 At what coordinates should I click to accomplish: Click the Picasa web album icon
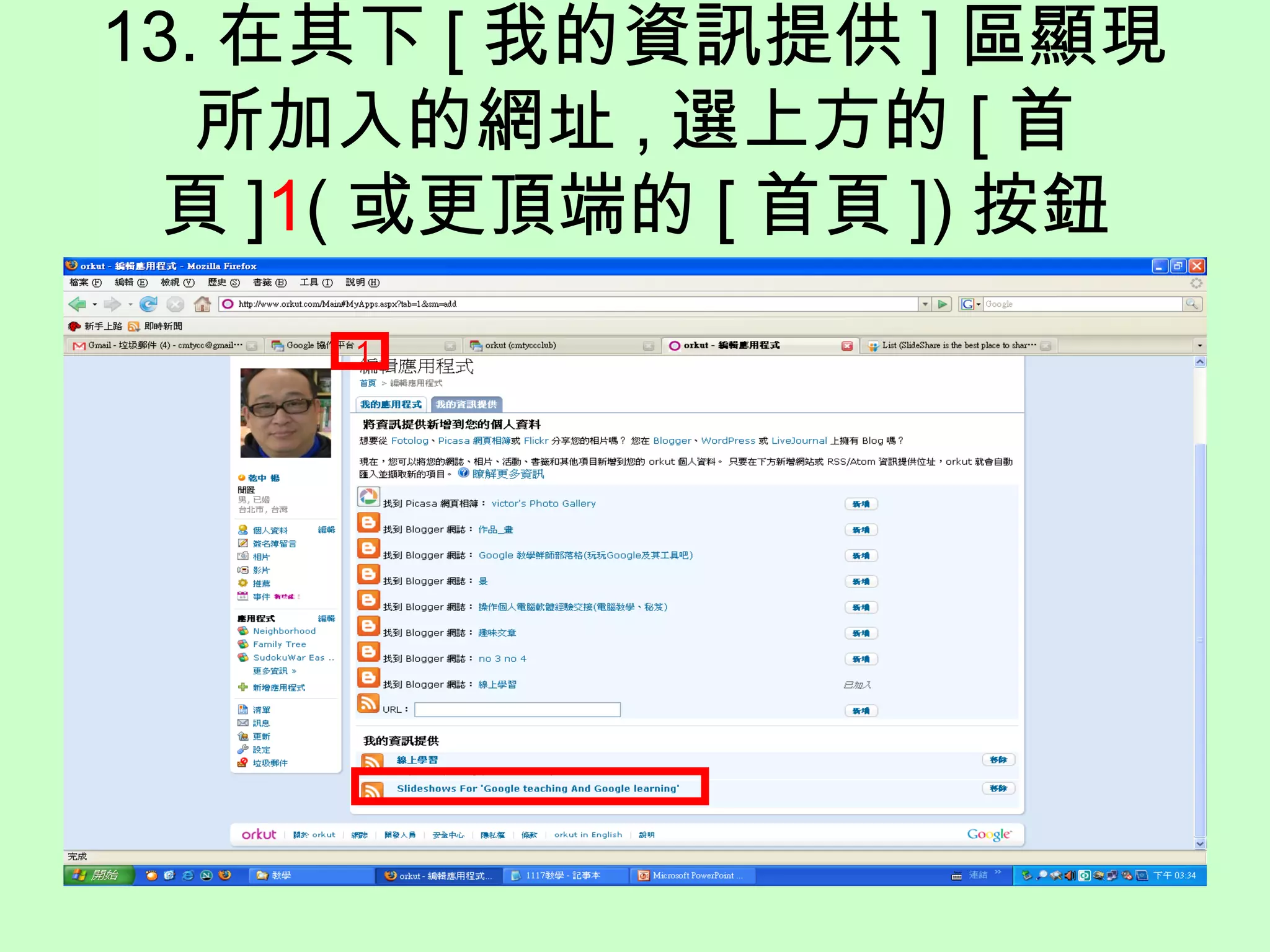click(368, 497)
